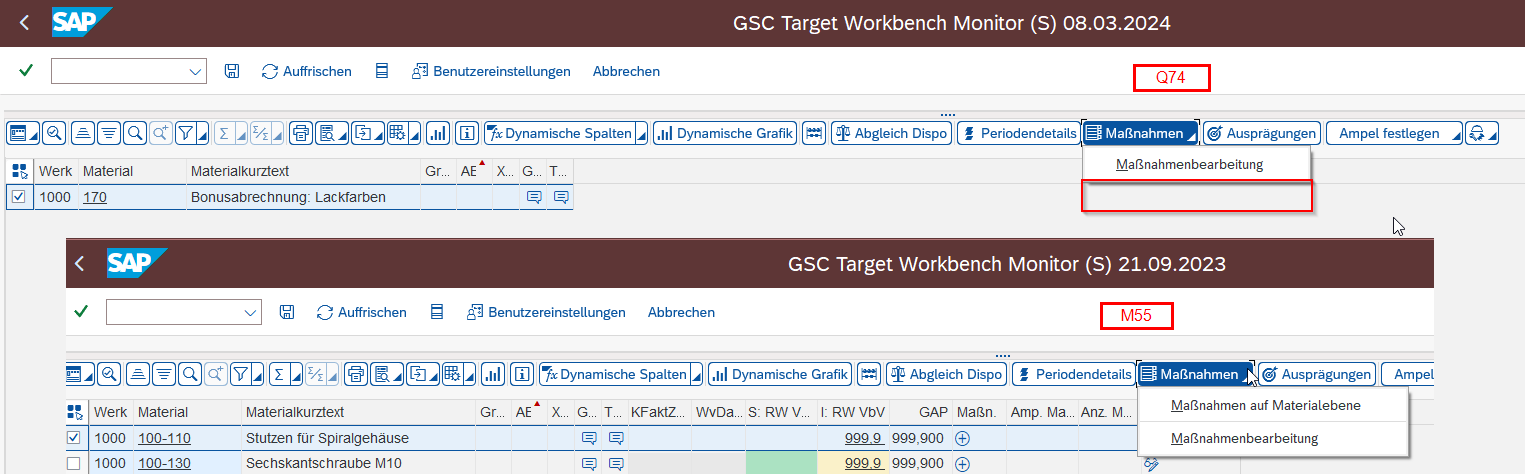Screen dimensions: 1525x474
Task: Open material link 170
Action: 95,198
